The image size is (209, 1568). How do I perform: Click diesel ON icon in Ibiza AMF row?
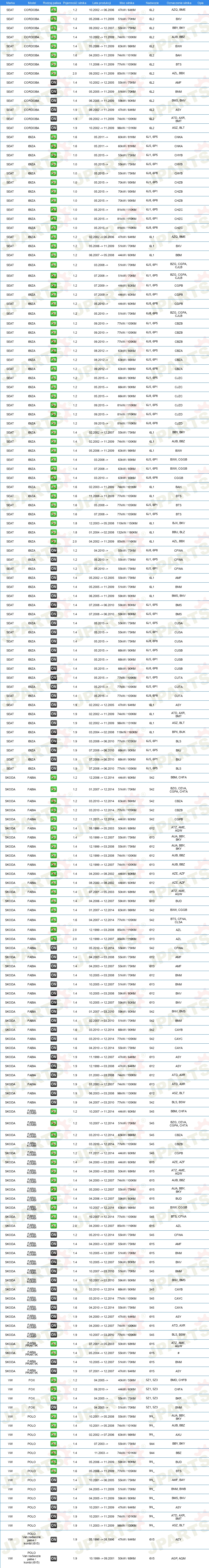point(54,578)
